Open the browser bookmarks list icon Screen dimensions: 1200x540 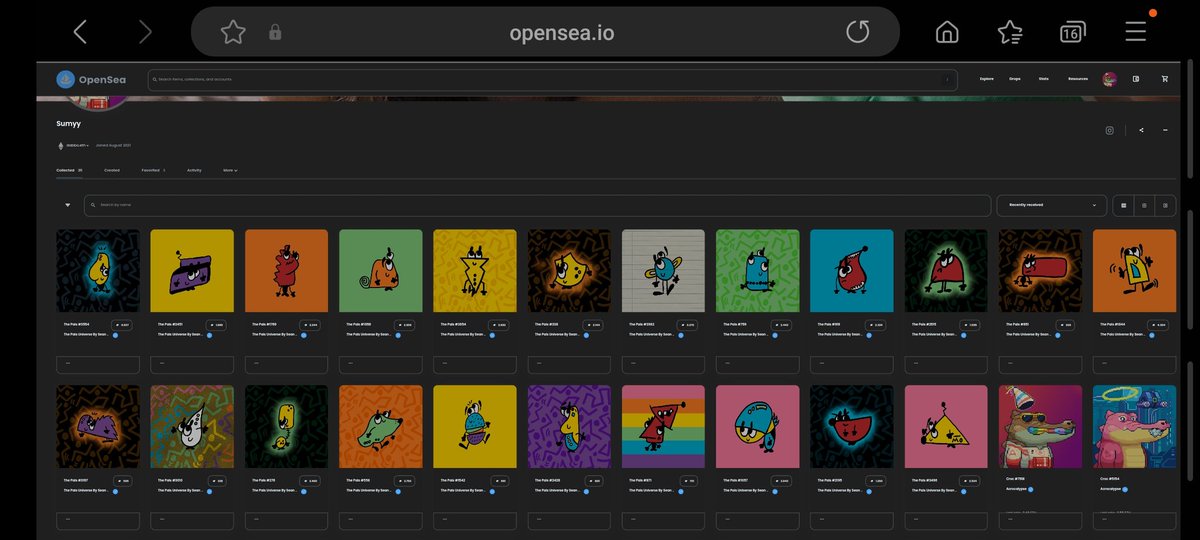pos(1010,32)
